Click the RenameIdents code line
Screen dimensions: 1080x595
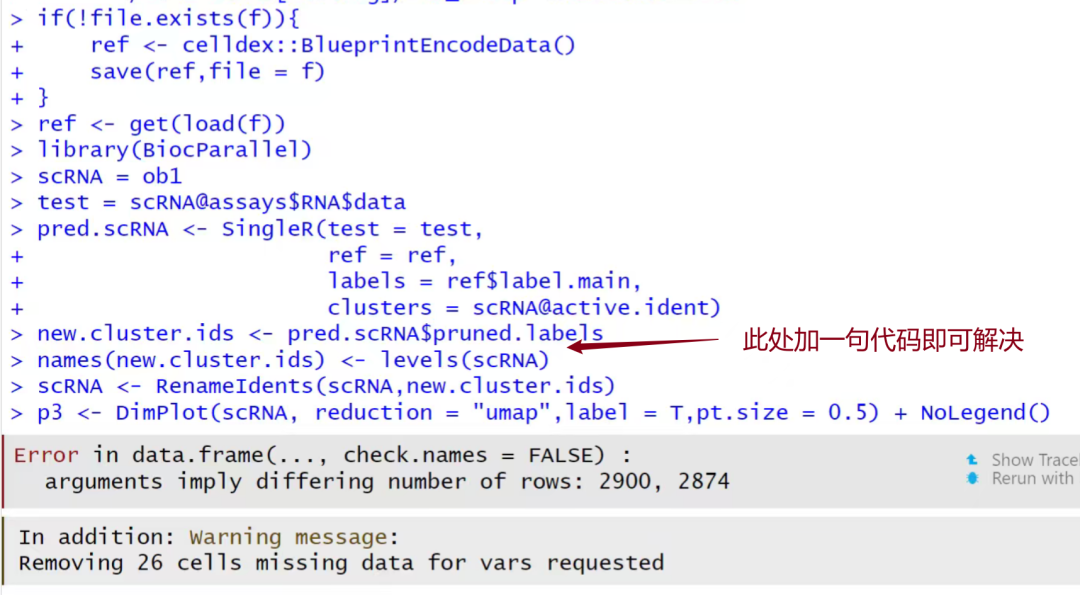325,386
